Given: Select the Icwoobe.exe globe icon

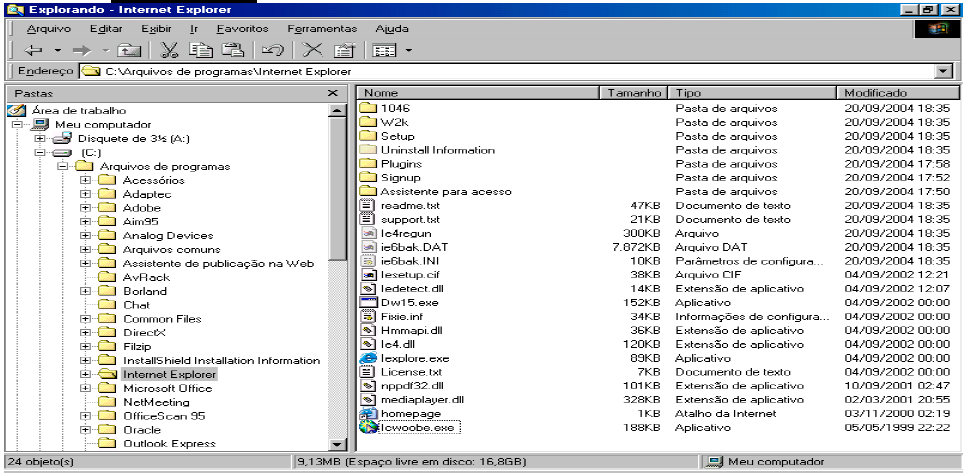Looking at the screenshot, I should pyautogui.click(x=368, y=427).
